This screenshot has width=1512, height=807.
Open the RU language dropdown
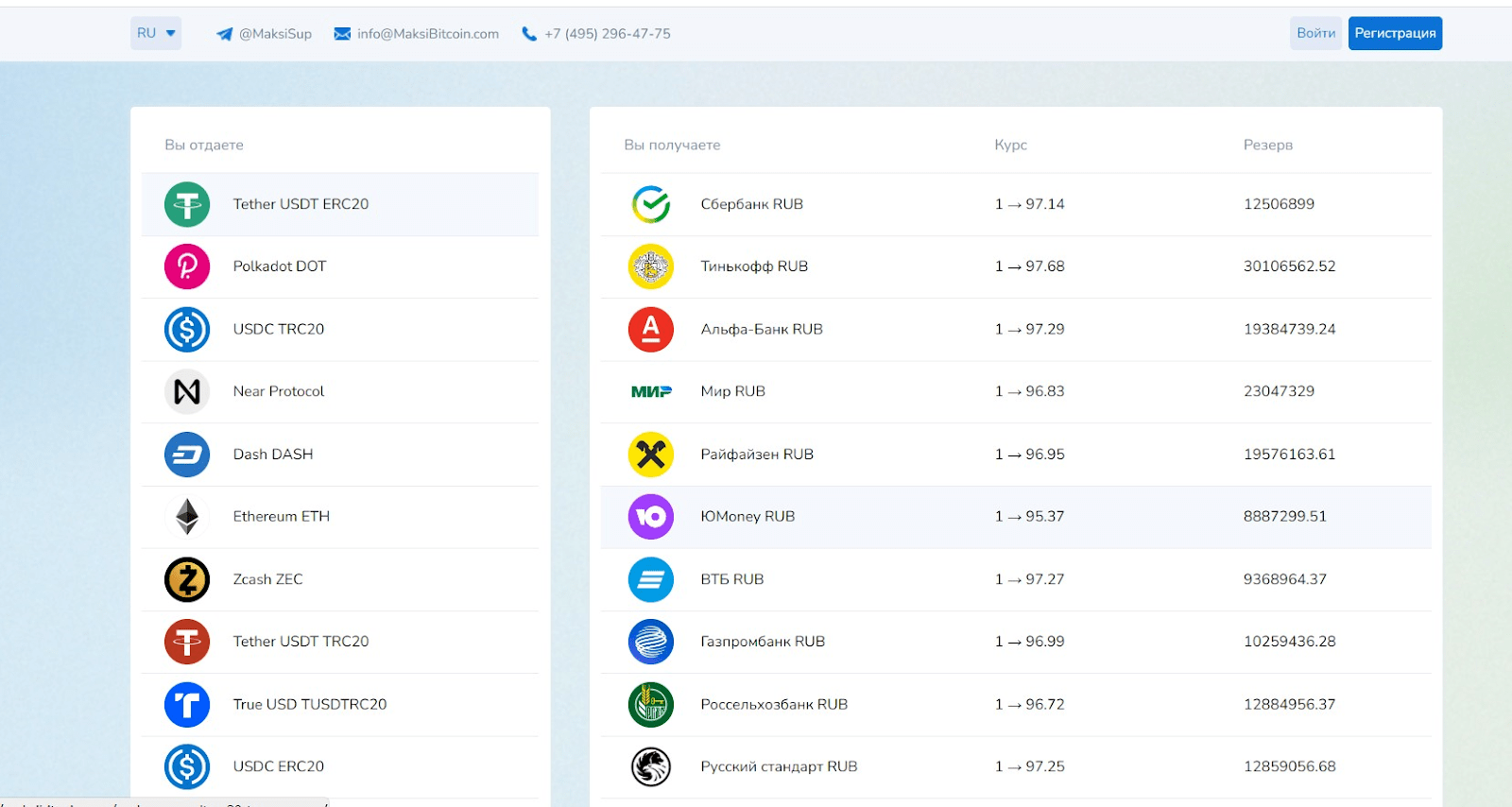coord(156,33)
